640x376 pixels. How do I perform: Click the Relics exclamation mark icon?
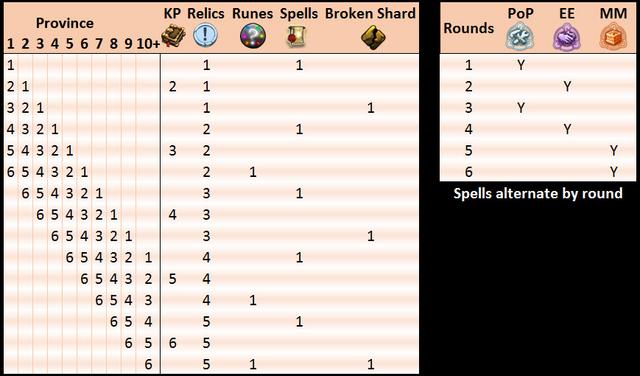pyautogui.click(x=205, y=35)
